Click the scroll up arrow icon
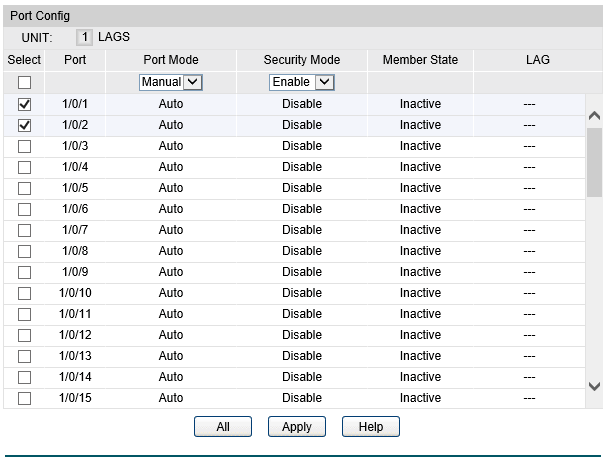The height and width of the screenshot is (461, 606). [x=594, y=116]
